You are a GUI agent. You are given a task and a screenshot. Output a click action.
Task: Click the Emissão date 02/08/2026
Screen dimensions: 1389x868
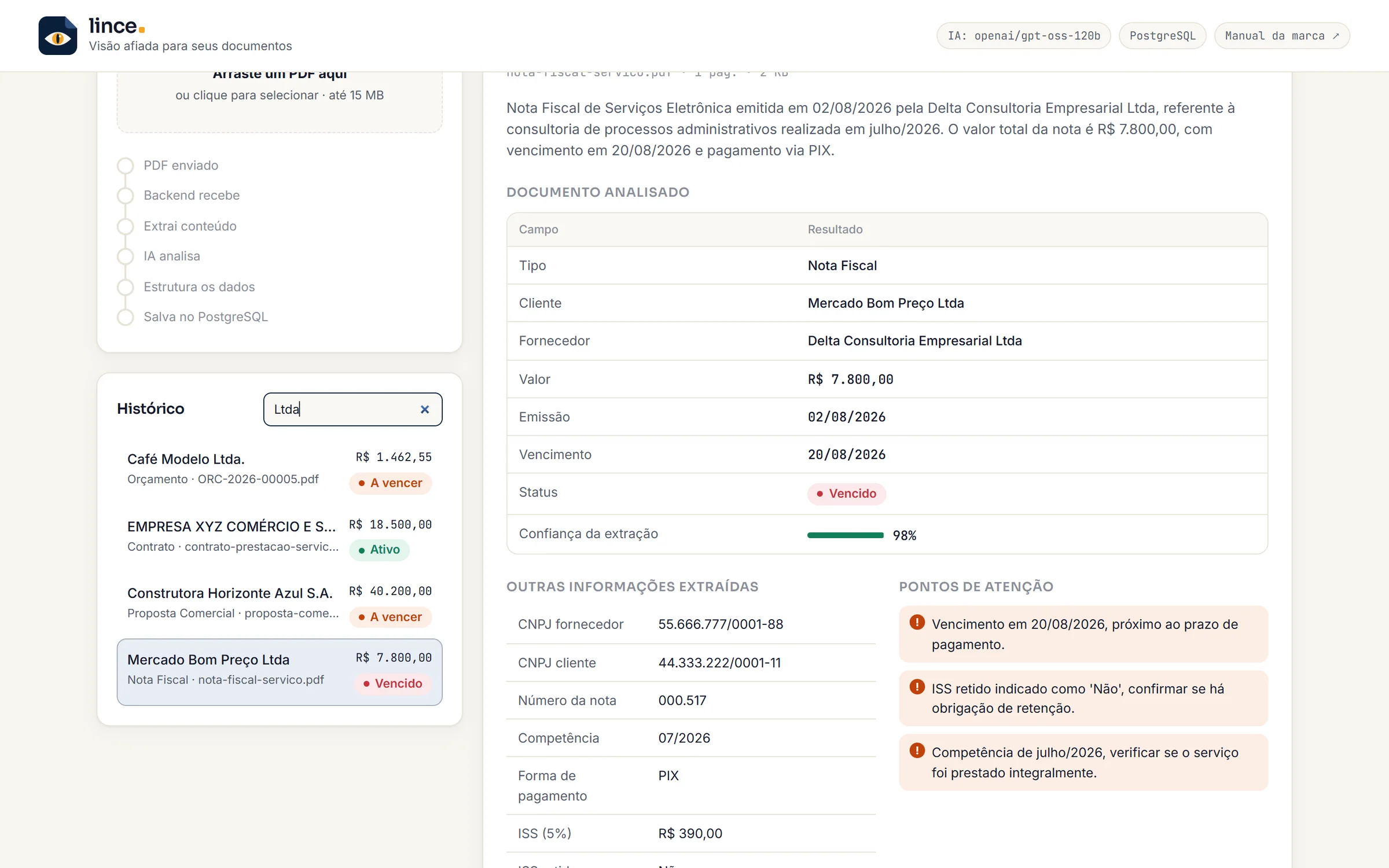(x=846, y=417)
